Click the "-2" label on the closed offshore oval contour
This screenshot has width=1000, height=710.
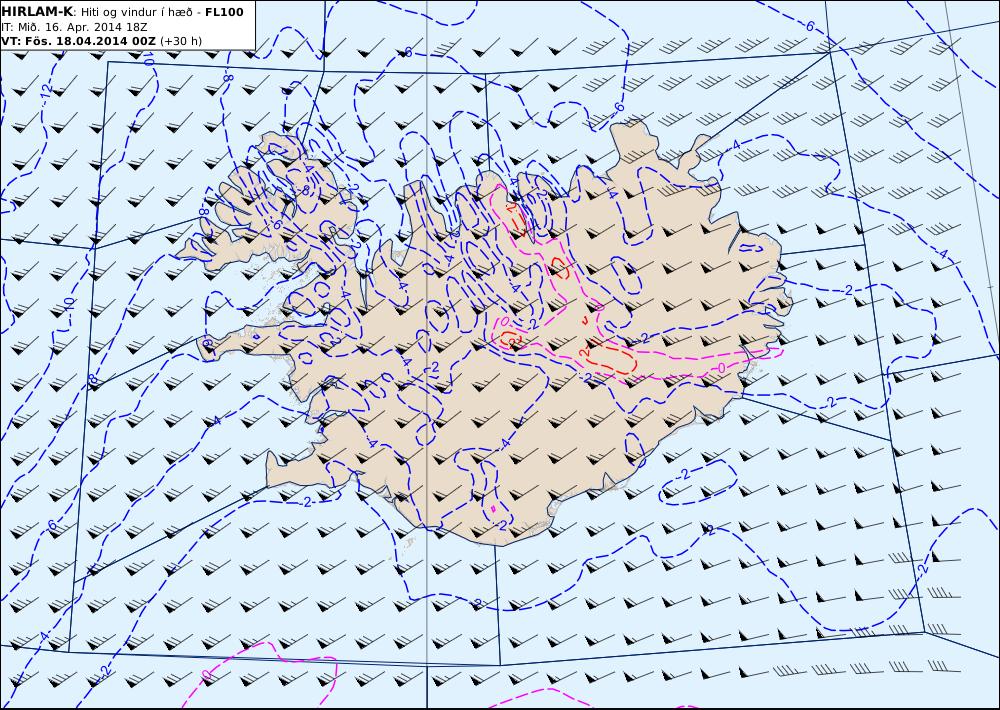click(x=683, y=474)
